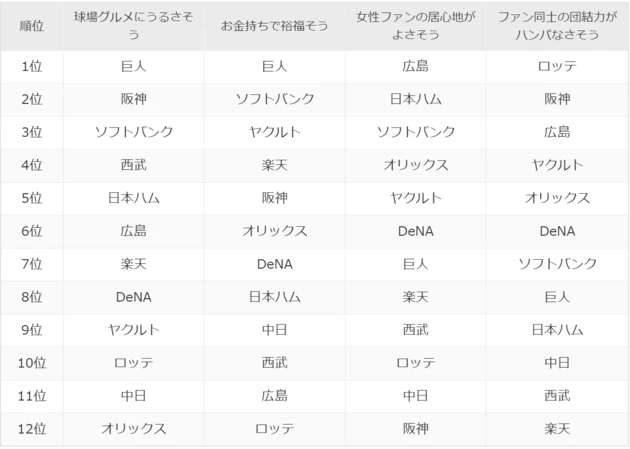The height and width of the screenshot is (449, 630).
Task: Select the 12位 rank cell
Action: [31, 429]
